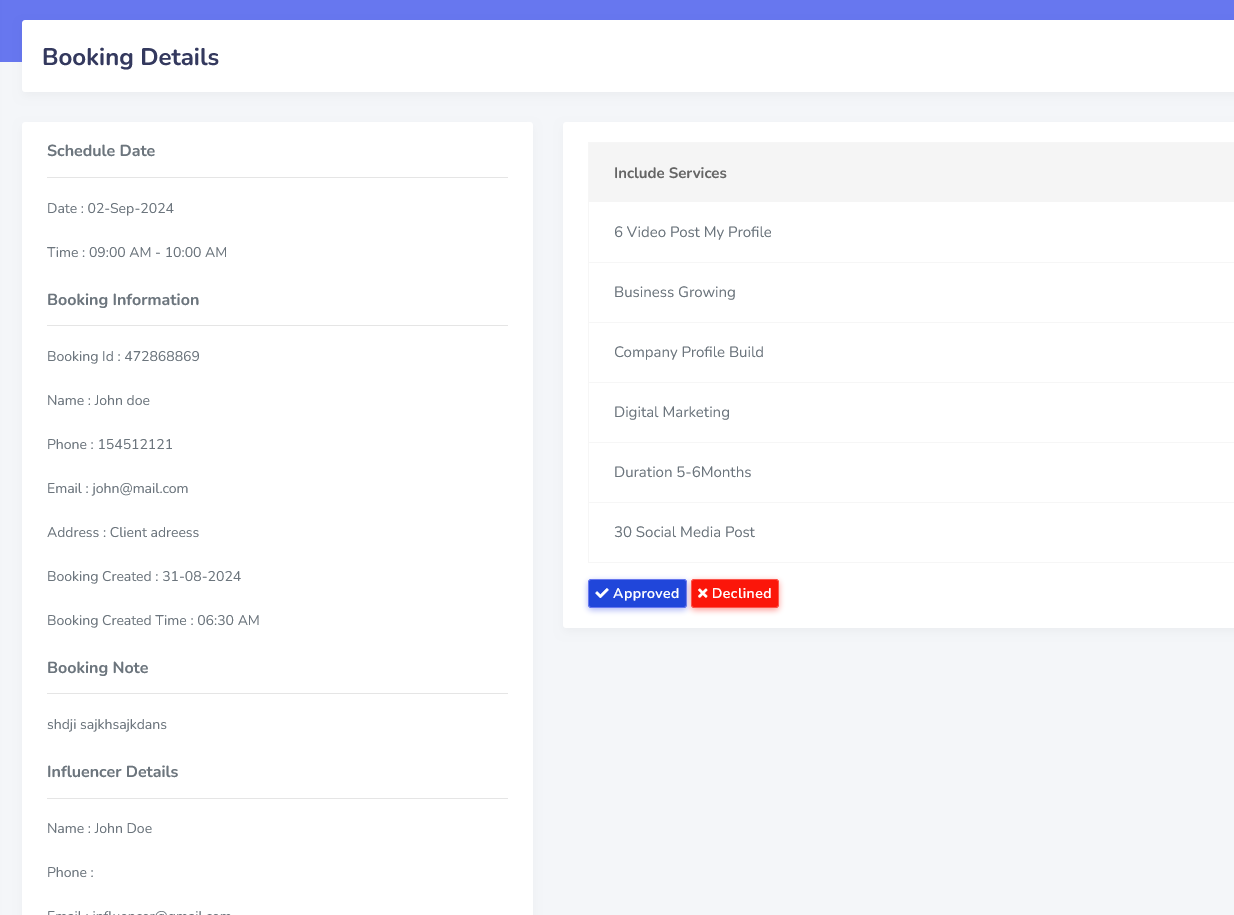This screenshot has height=915, width=1234.
Task: Select the 30 Social Media Post row
Action: point(684,532)
